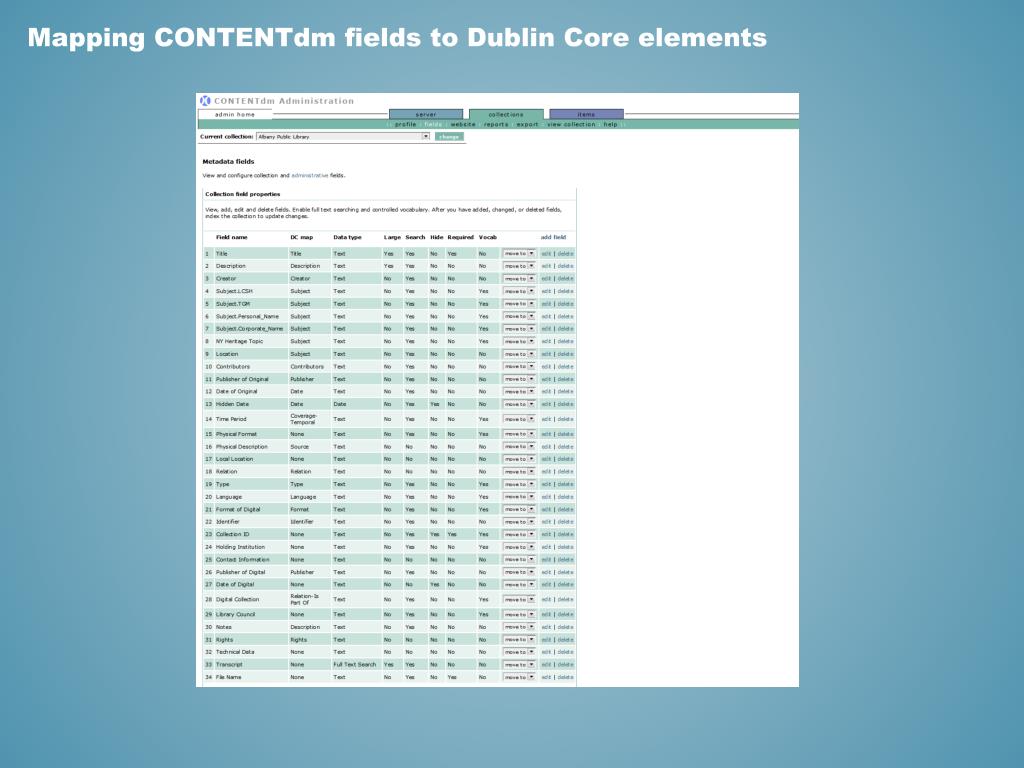Delete the Library Council field
Screen dimensions: 1024x768
click(566, 615)
